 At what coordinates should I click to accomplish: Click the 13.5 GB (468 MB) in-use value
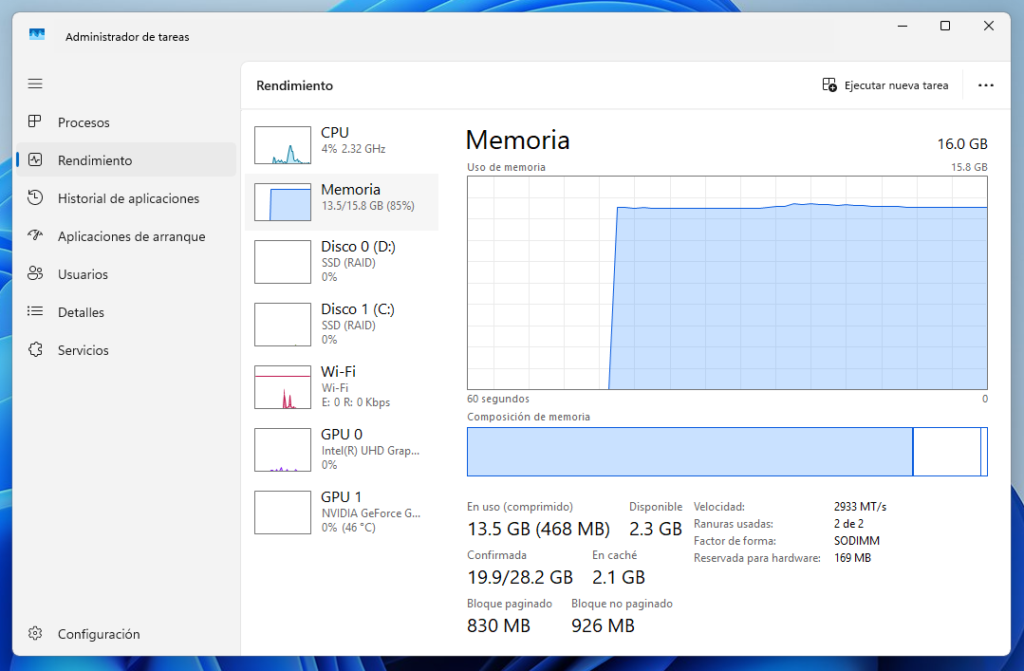tap(538, 529)
